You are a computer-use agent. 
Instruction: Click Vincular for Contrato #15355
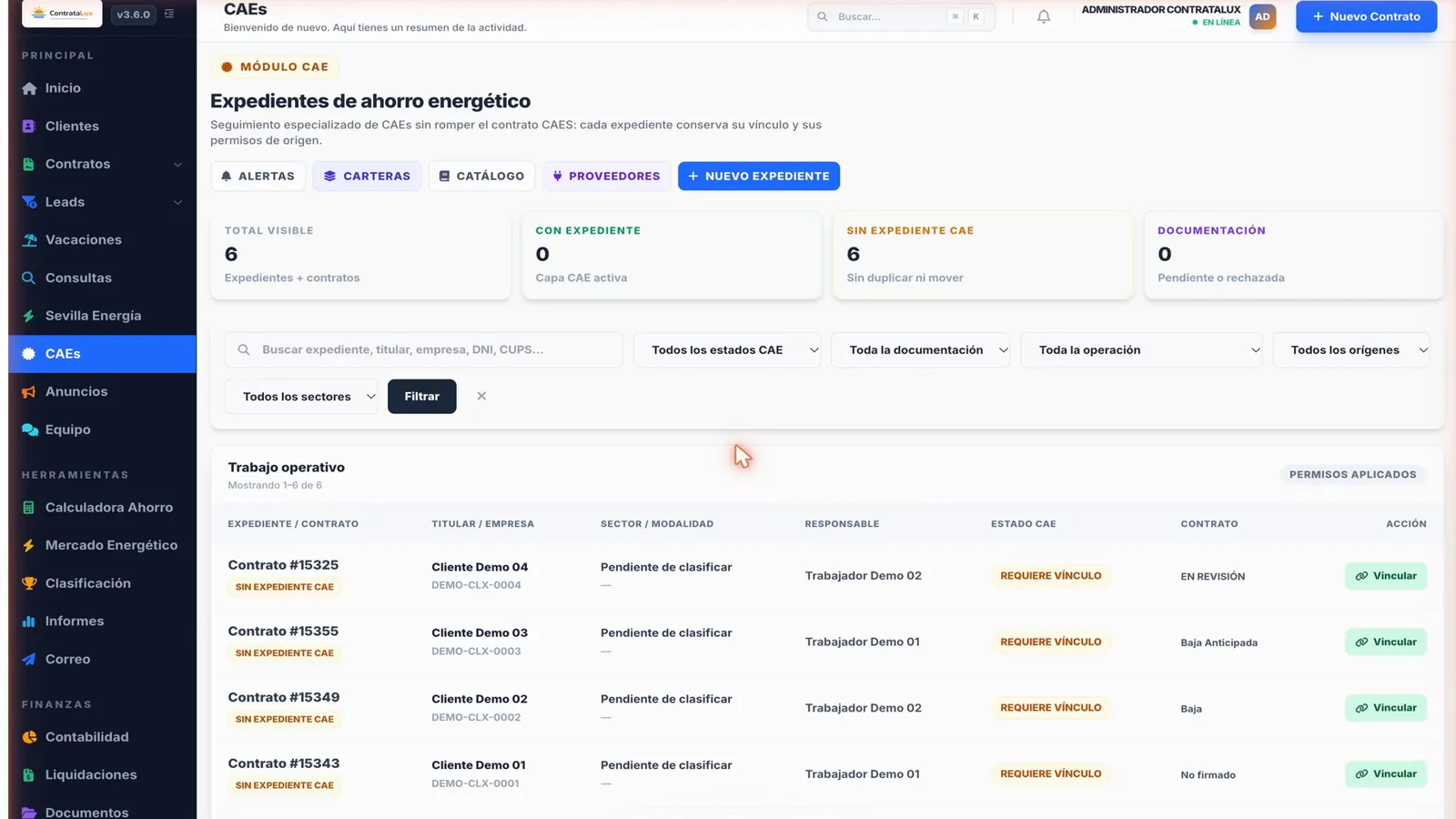(x=1386, y=642)
